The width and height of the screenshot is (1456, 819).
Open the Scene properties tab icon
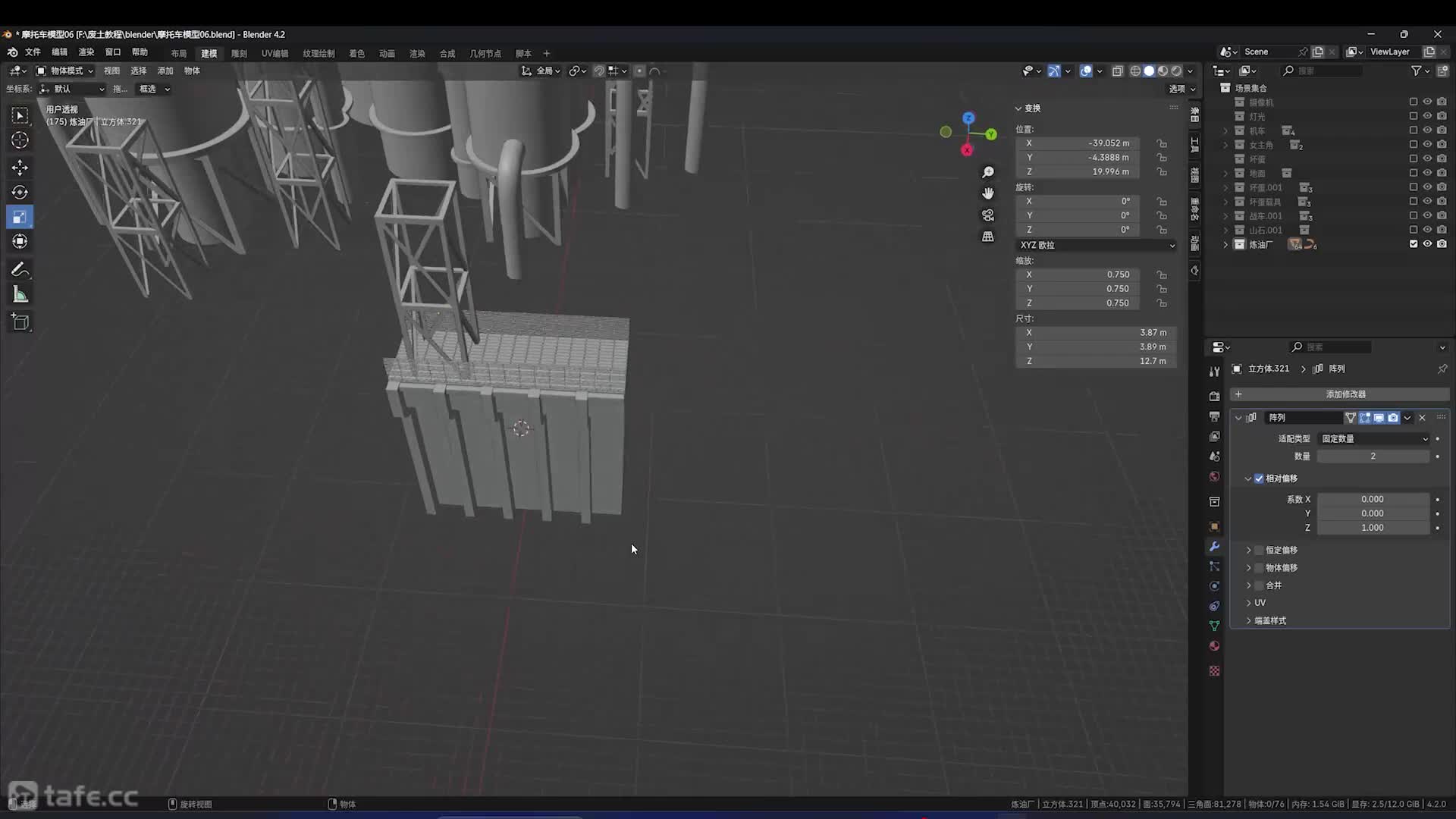[x=1214, y=457]
